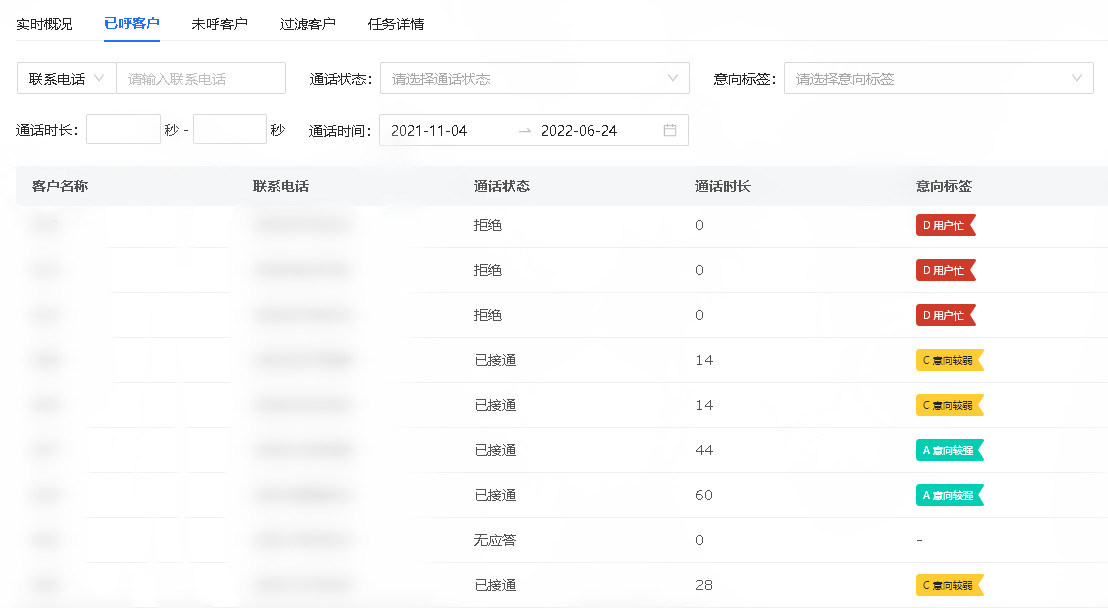This screenshot has width=1108, height=608.
Task: Open the calendar icon in 通话时间 picker
Action: 671,130
